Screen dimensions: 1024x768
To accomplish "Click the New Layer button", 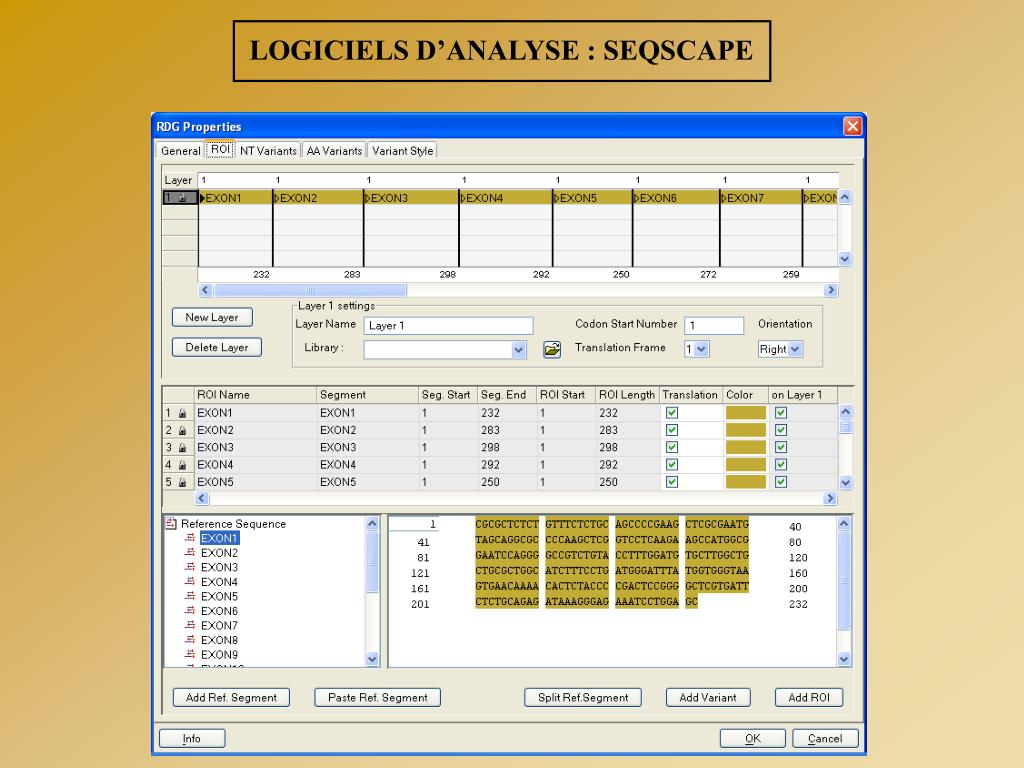I will tap(212, 317).
